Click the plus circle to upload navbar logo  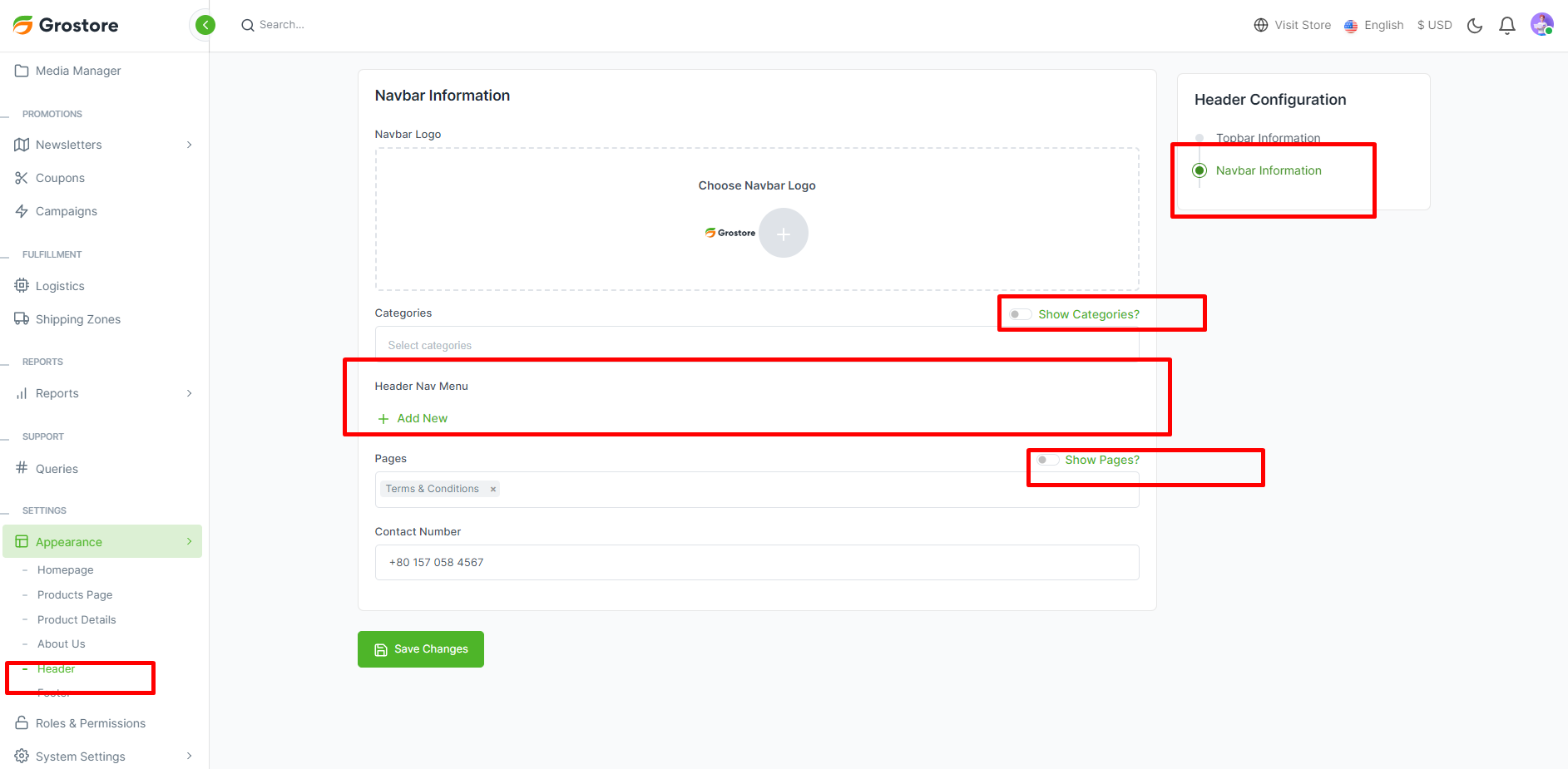click(x=783, y=234)
